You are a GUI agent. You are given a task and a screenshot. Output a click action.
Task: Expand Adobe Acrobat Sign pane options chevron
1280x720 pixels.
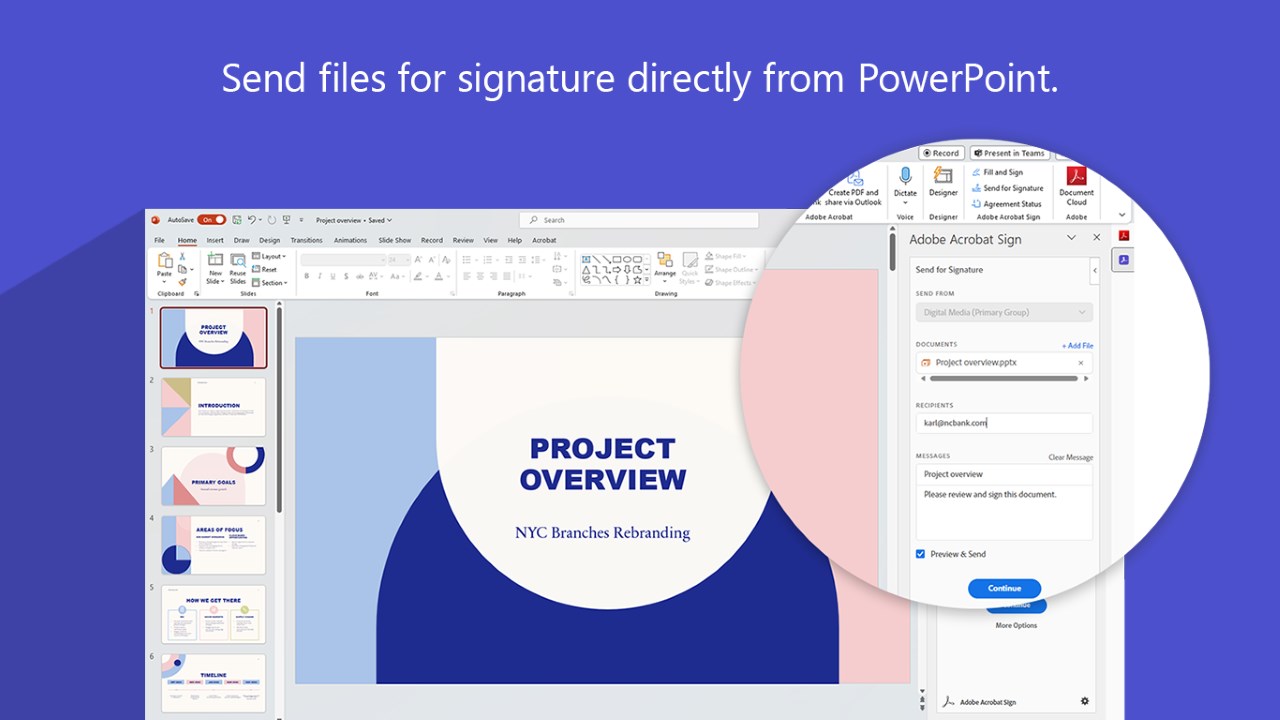tap(1071, 237)
